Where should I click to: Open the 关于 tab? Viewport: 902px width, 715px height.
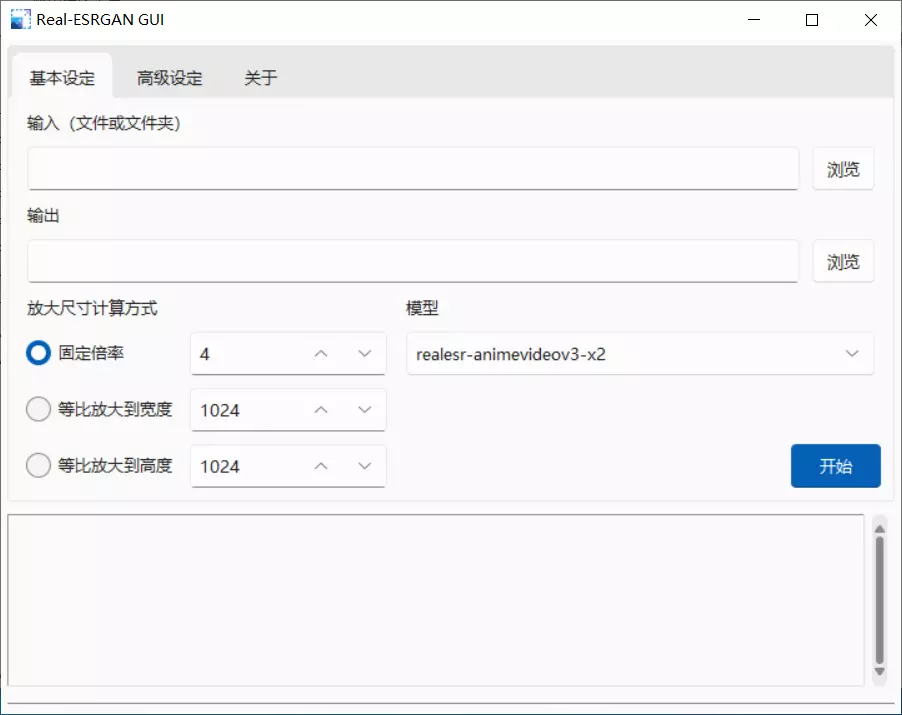pos(260,78)
